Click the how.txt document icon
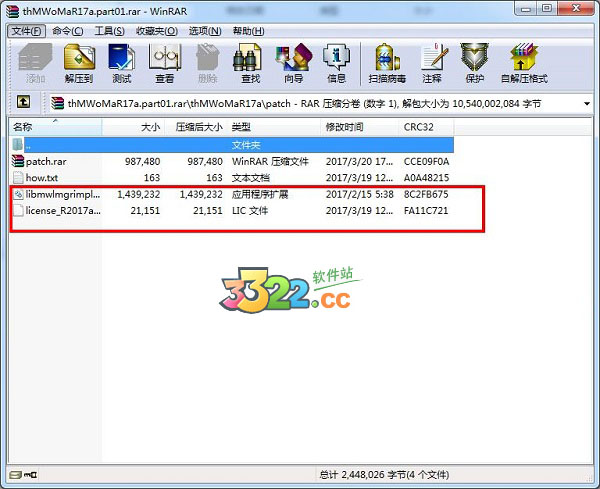 point(18,178)
